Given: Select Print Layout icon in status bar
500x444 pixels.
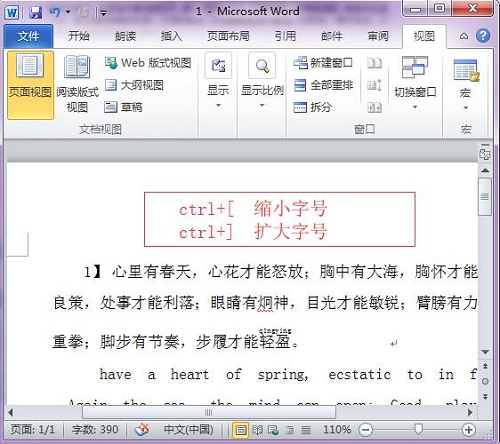Looking at the screenshot, I should tap(240, 430).
